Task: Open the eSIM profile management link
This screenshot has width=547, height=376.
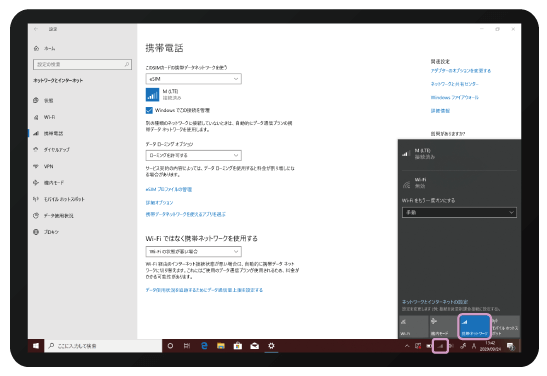Action: pyautogui.click(x=169, y=189)
